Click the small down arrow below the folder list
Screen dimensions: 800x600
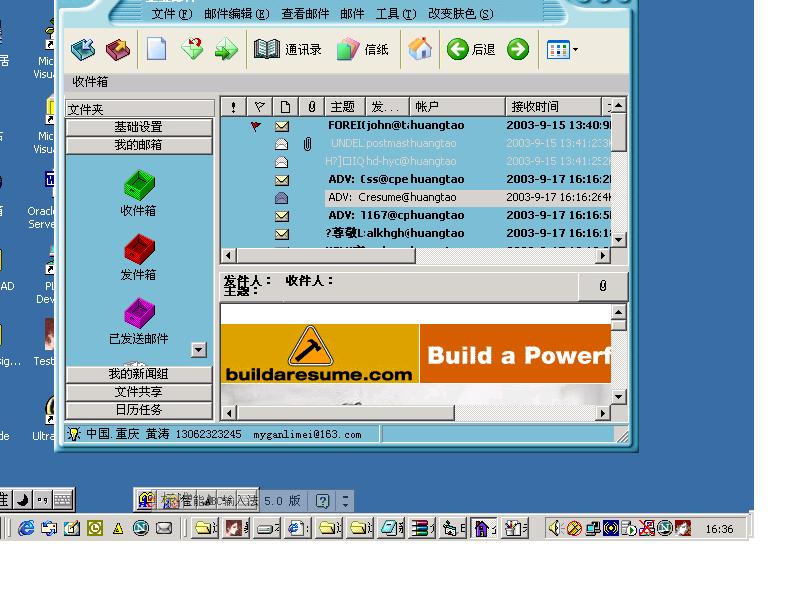[199, 350]
